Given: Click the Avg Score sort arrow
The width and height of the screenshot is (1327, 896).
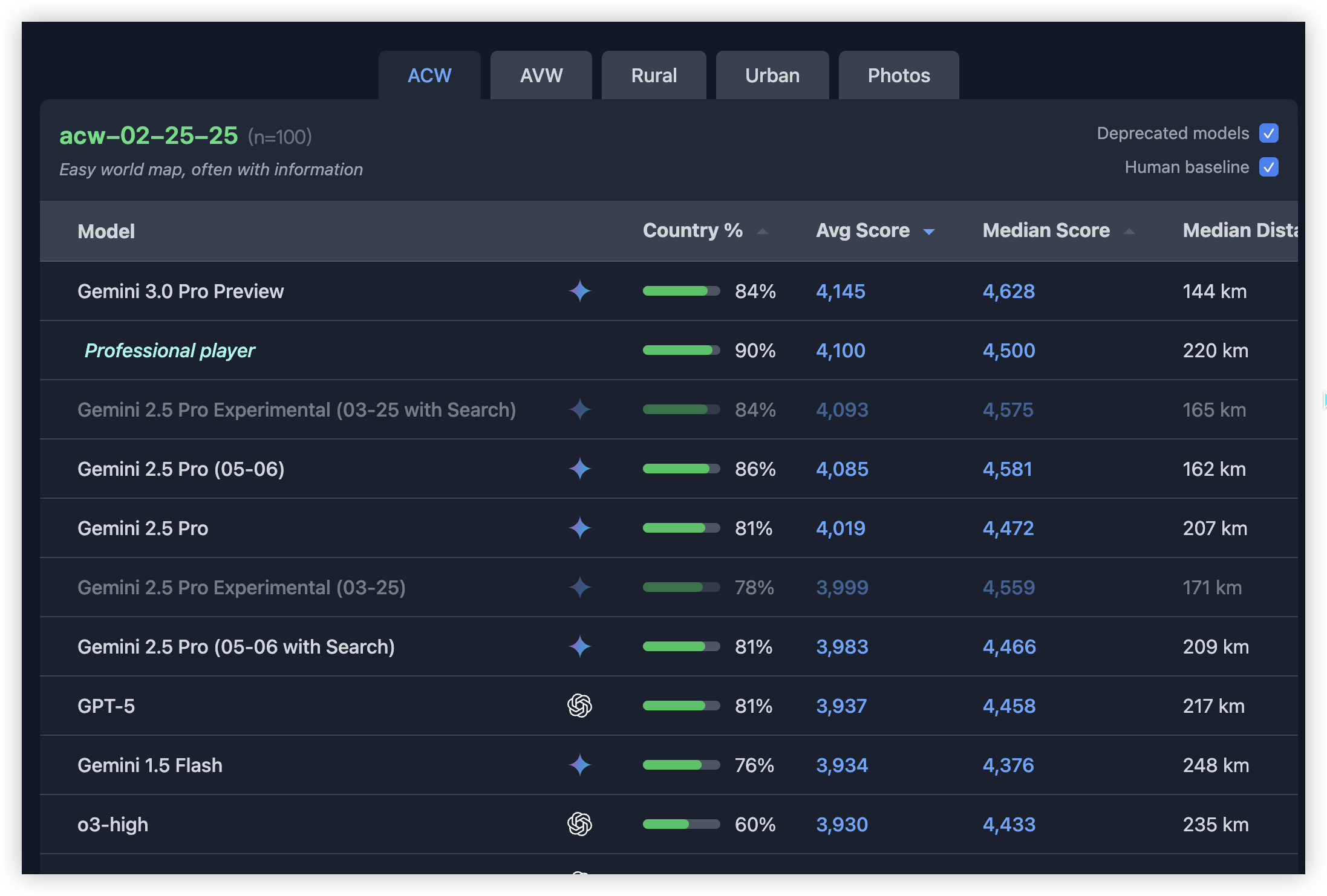Looking at the screenshot, I should 929,232.
